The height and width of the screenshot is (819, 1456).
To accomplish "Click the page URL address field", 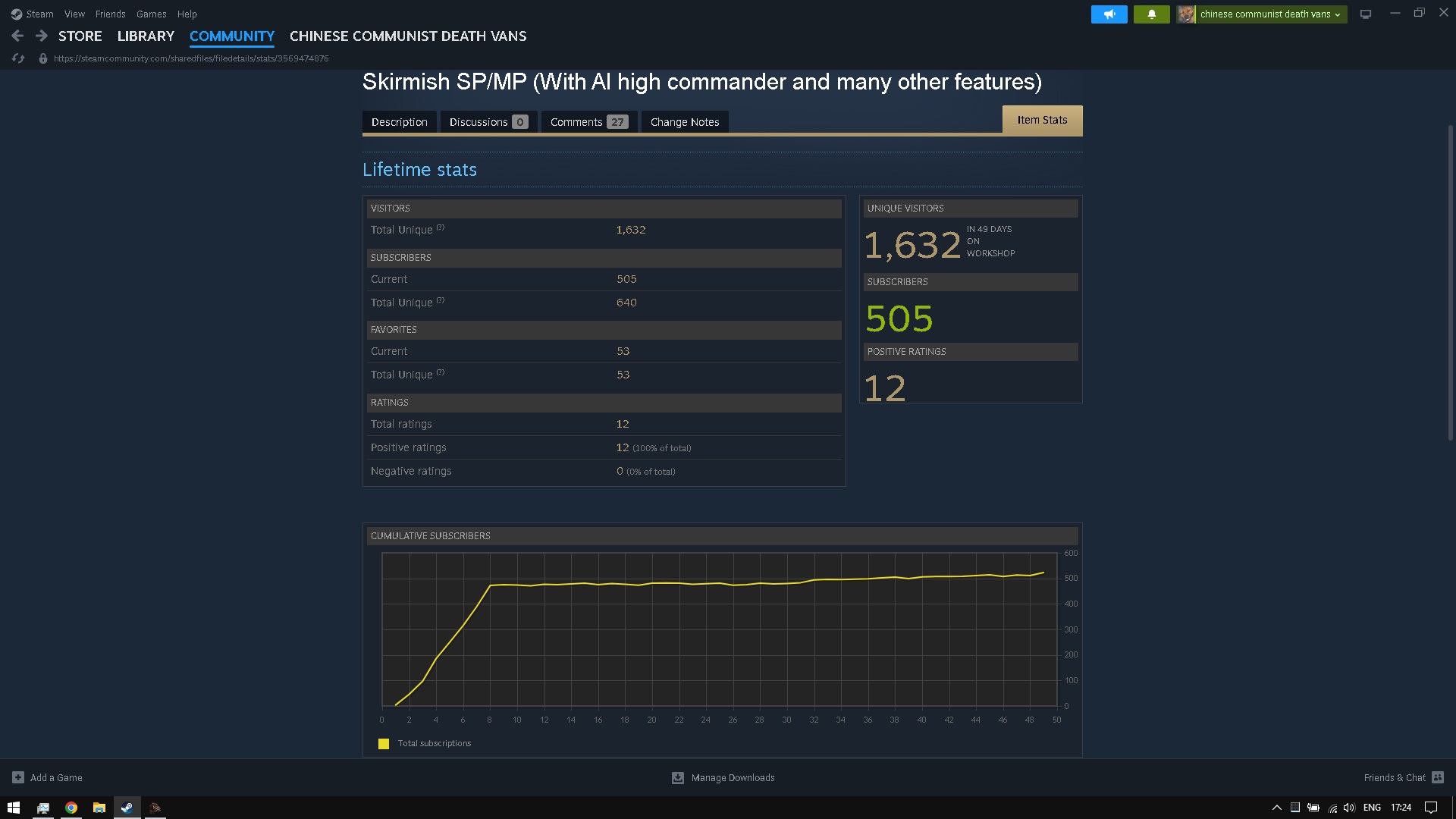I will pos(191,58).
